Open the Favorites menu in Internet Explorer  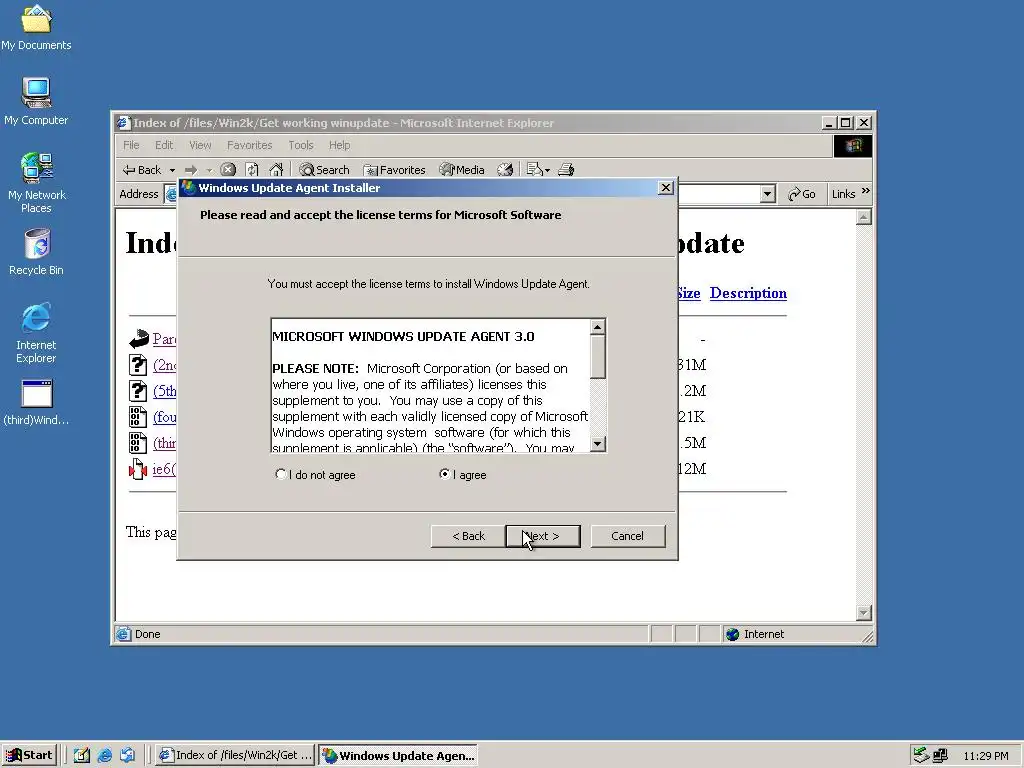click(x=249, y=145)
